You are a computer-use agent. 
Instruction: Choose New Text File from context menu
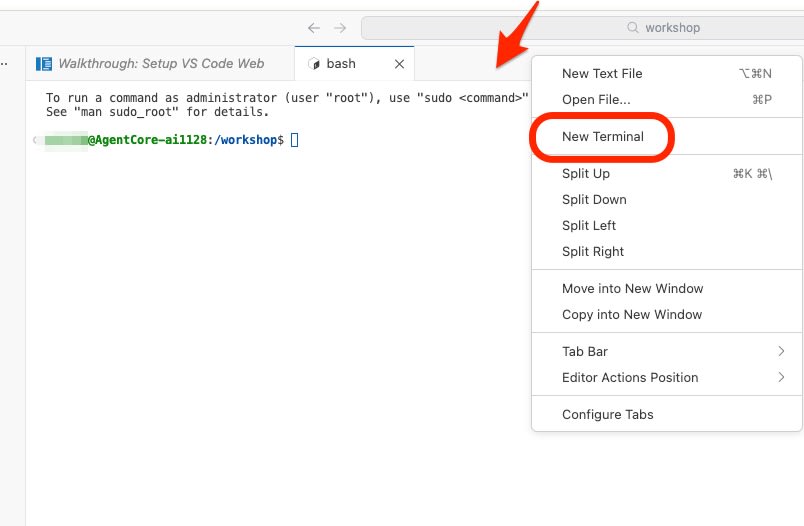coord(602,73)
